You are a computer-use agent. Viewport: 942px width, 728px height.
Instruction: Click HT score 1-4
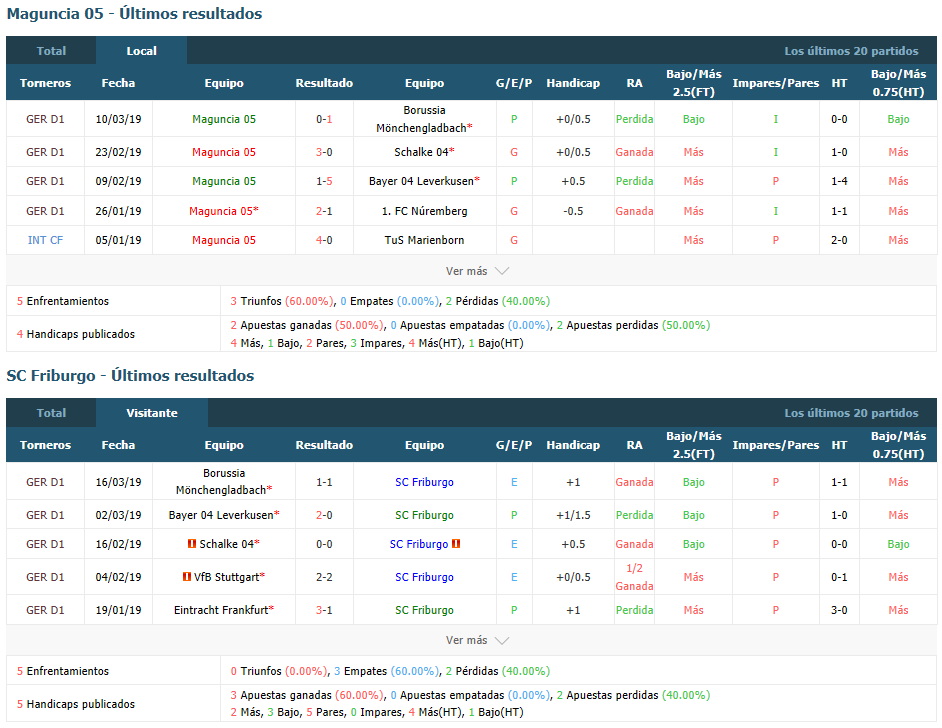click(x=839, y=181)
